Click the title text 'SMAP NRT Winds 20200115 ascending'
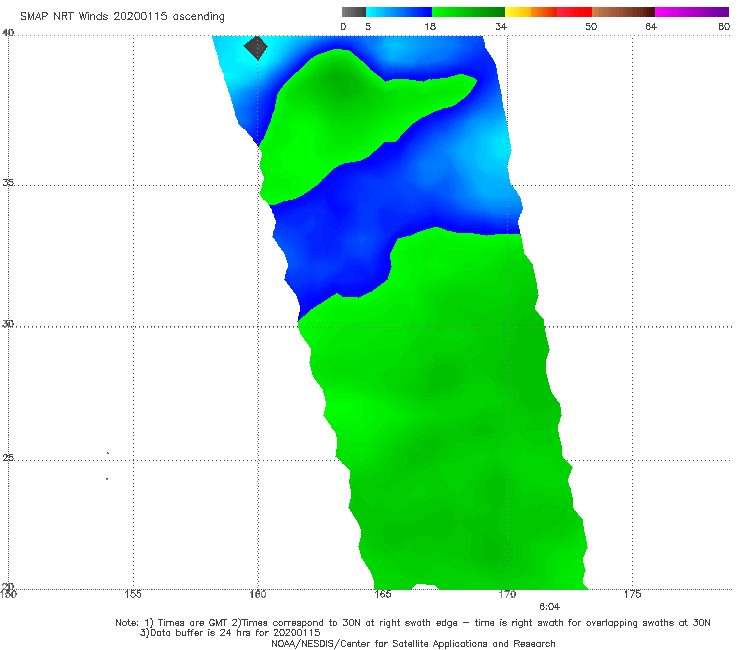 tap(122, 17)
